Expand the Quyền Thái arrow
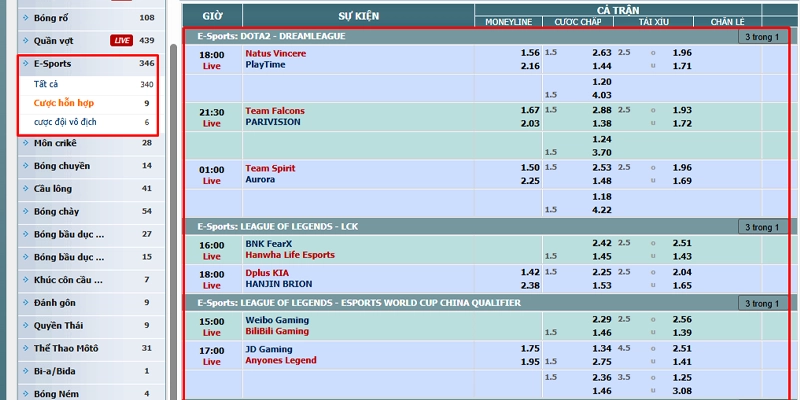Screen dimensions: 800x400 tap(26, 325)
